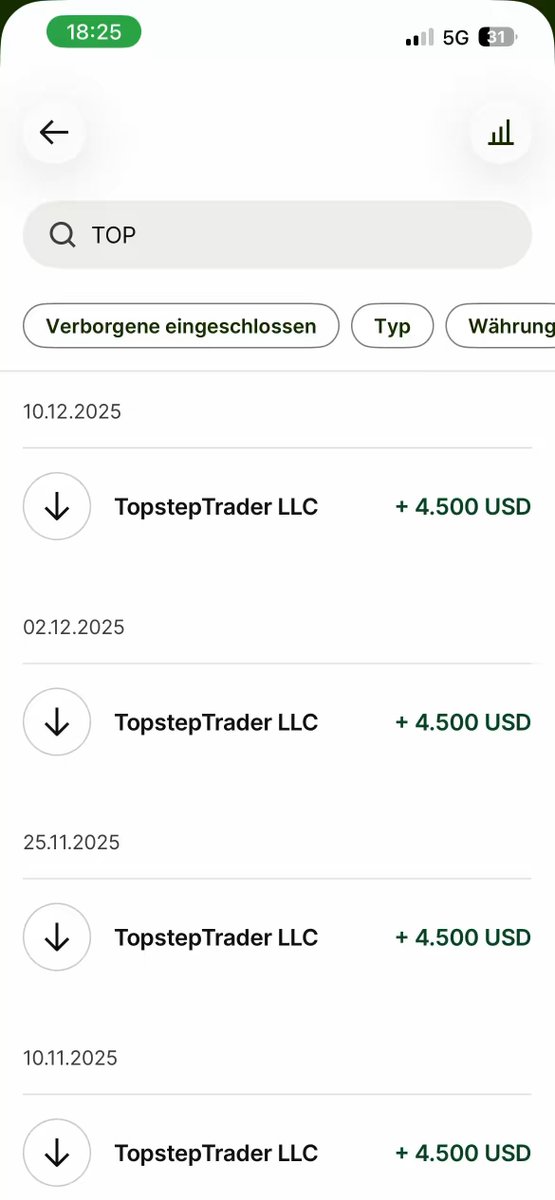This screenshot has height=1200, width=555.
Task: Open the Typ filter dropdown
Action: 393,326
